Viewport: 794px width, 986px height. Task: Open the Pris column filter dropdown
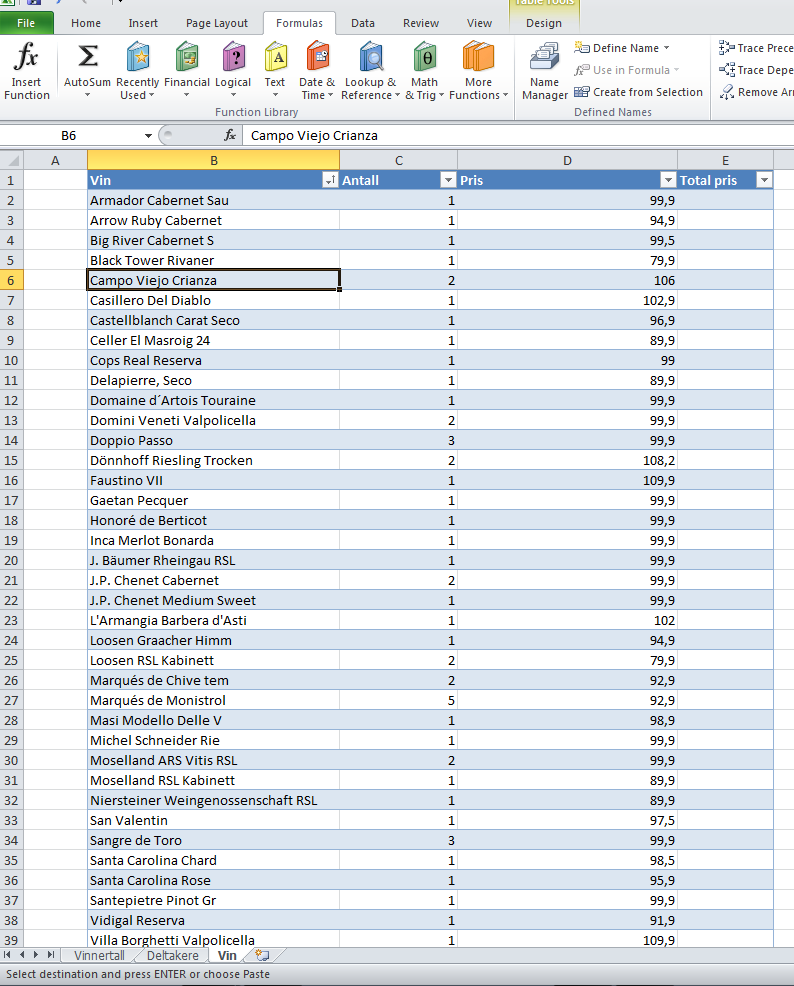click(668, 180)
